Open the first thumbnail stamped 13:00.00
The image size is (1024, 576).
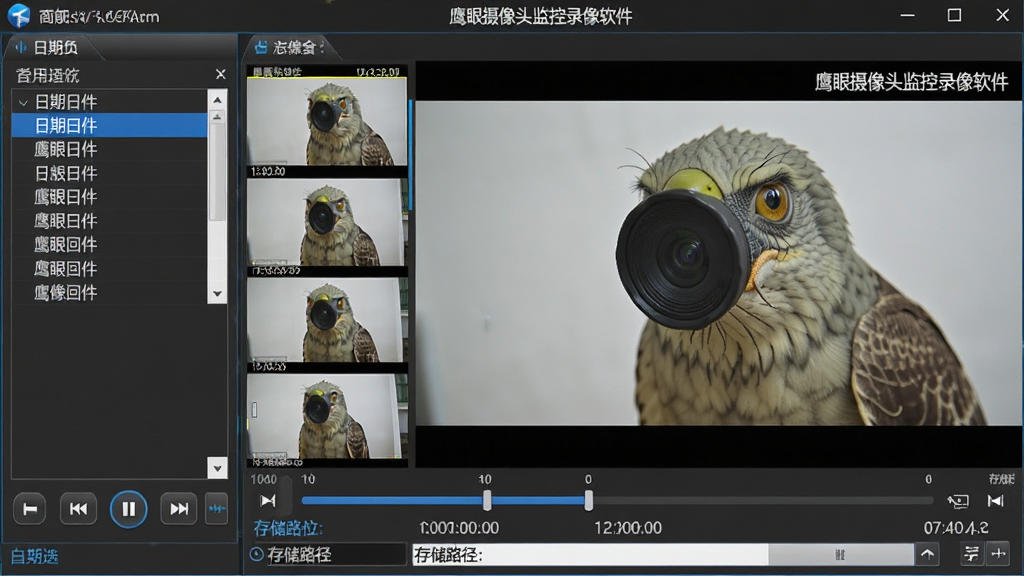pos(327,122)
